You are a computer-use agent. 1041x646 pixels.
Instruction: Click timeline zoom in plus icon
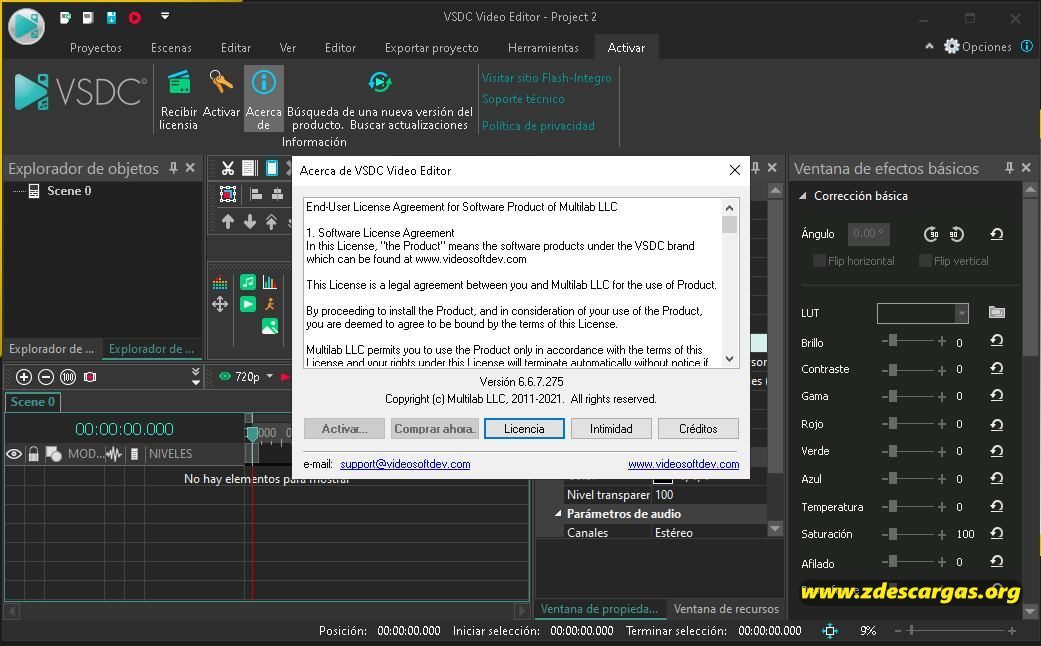tap(24, 377)
